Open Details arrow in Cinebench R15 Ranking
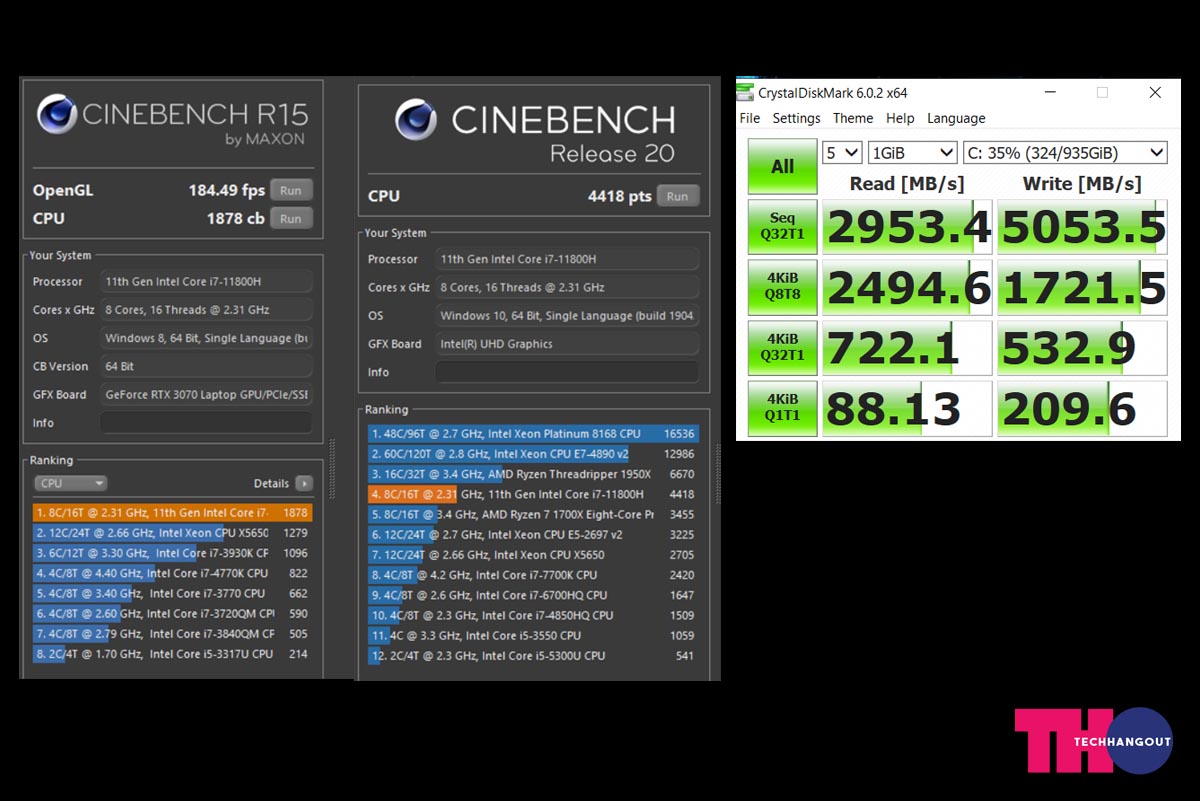 pos(304,484)
